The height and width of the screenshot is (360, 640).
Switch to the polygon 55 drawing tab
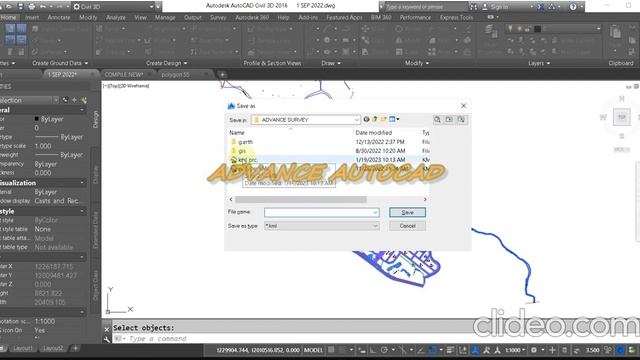[x=175, y=75]
